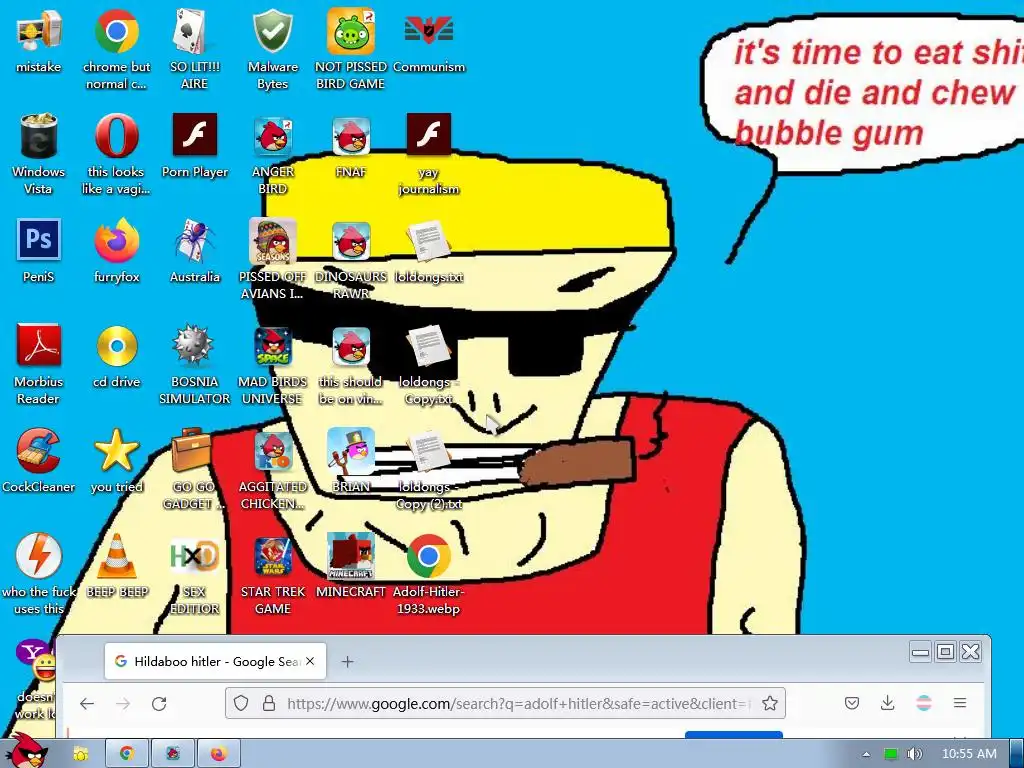1024x768 pixels.
Task: Open the tracking protection shield icon
Action: 241,703
